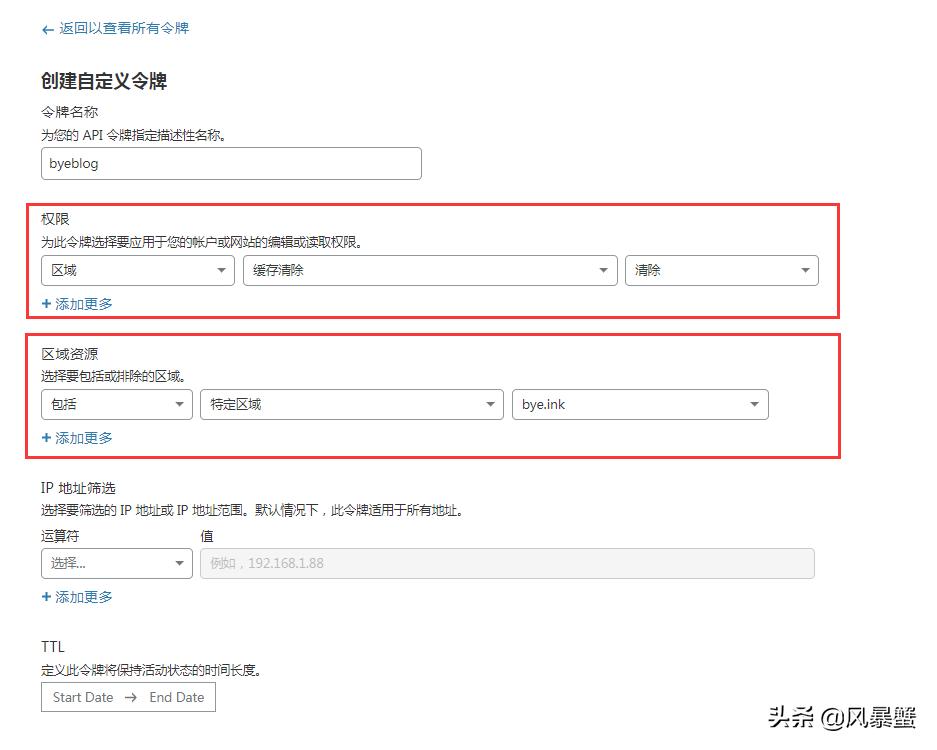The width and height of the screenshot is (937, 750).
Task: Click the IP value field showing 例如，192.168.1.88
Action: [505, 563]
